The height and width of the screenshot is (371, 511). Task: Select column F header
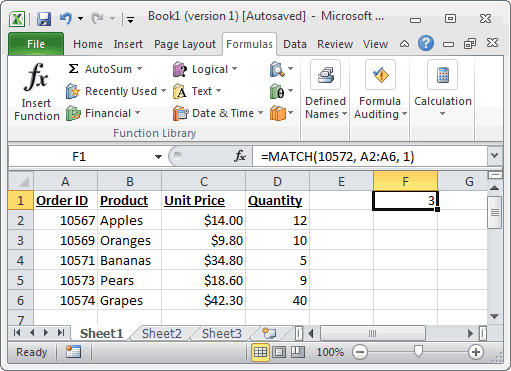coord(405,181)
